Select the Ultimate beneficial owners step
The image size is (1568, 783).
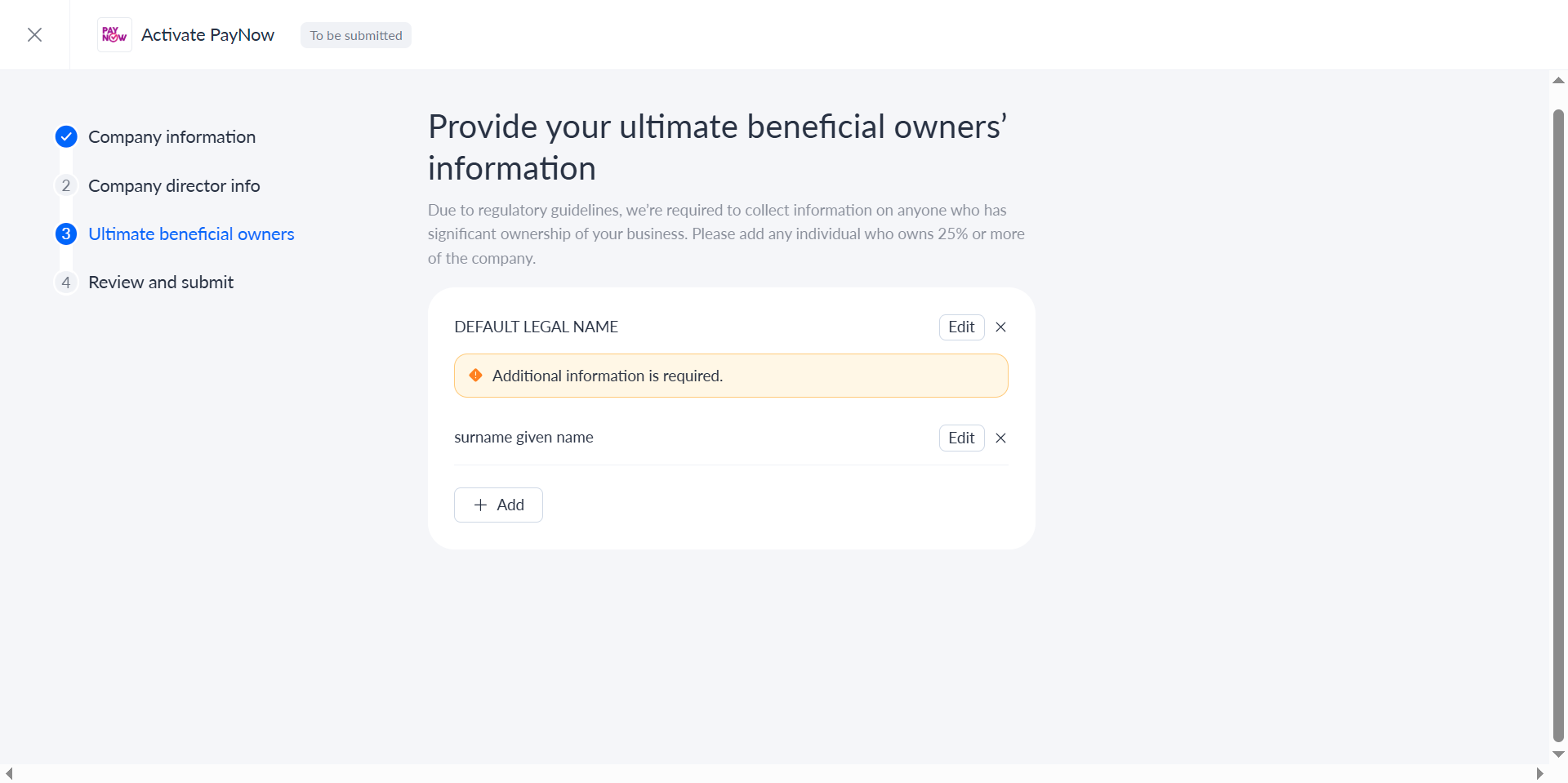(191, 234)
